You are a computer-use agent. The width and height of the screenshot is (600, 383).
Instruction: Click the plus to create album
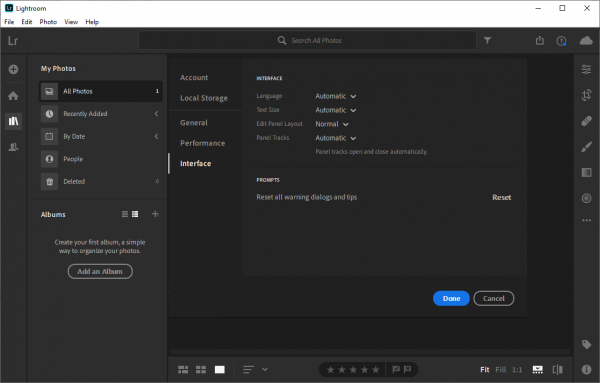click(x=155, y=214)
